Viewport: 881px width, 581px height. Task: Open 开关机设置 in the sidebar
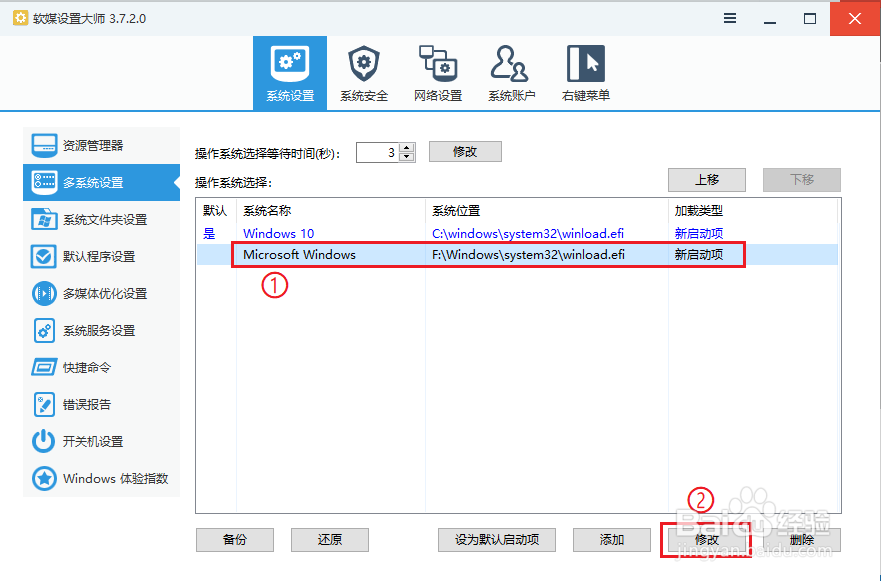pyautogui.click(x=102, y=442)
